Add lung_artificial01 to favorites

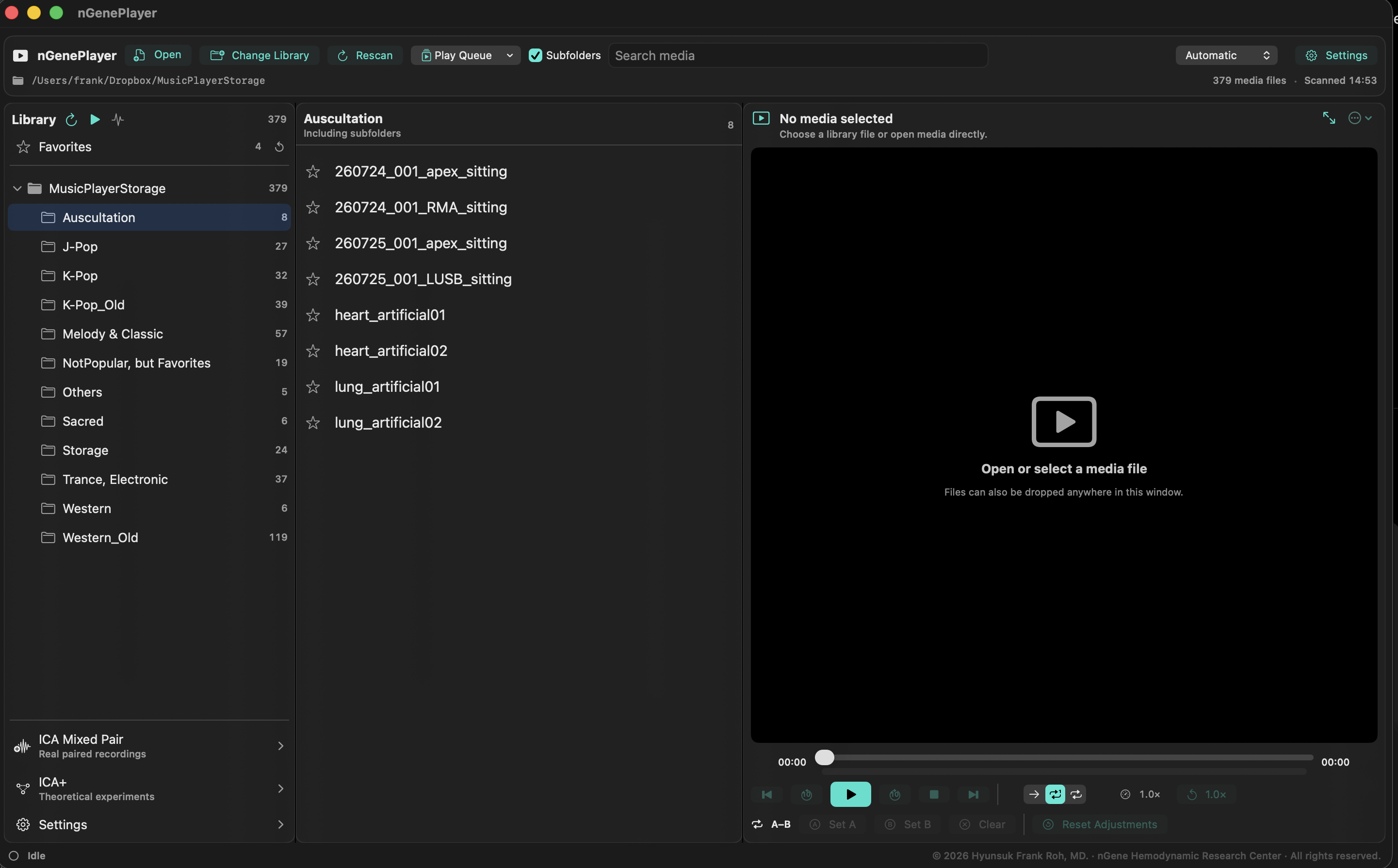[313, 387]
